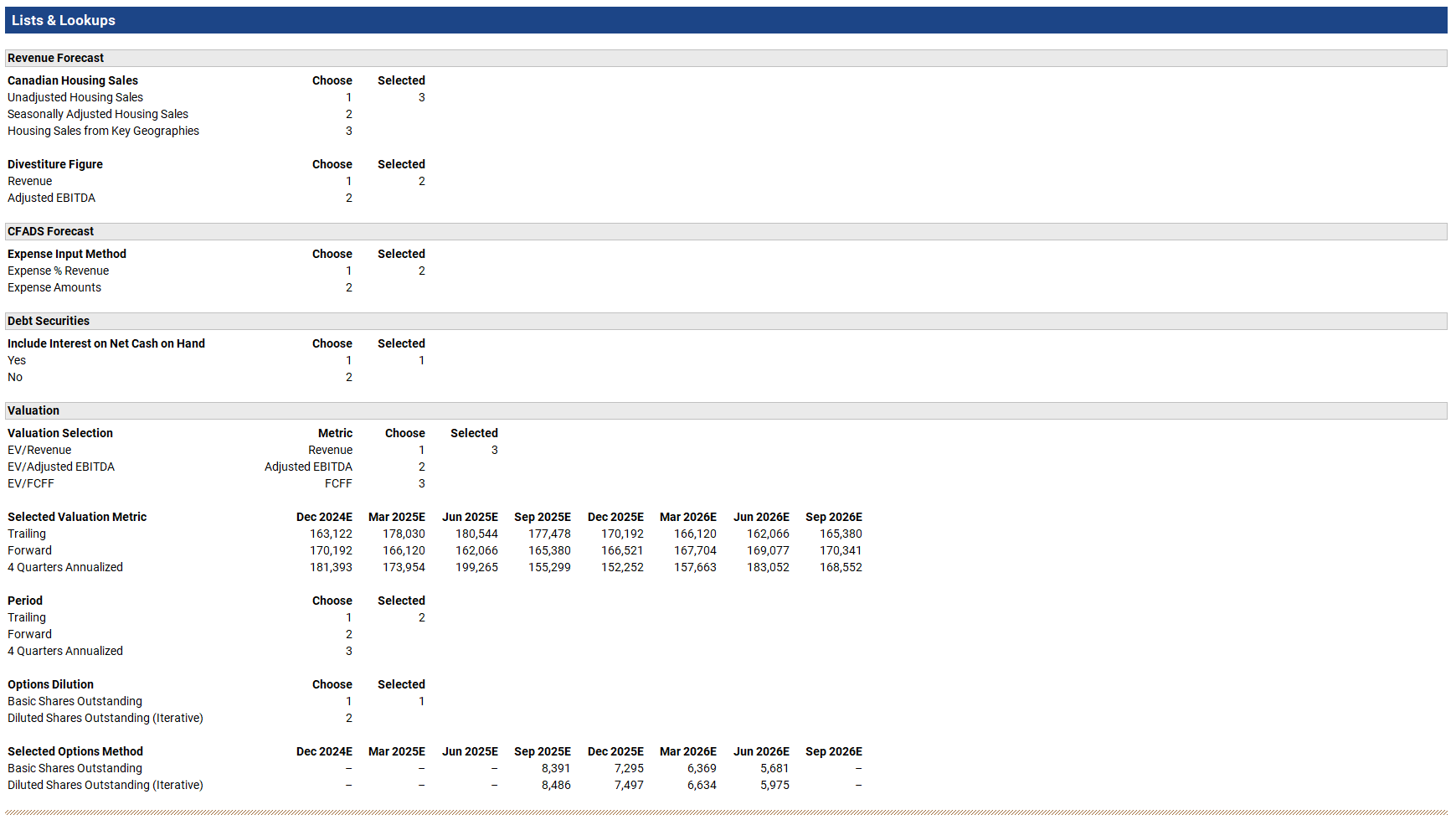Image resolution: width=1456 pixels, height=820 pixels.
Task: Select the Expense Amounts option label
Action: click(54, 287)
